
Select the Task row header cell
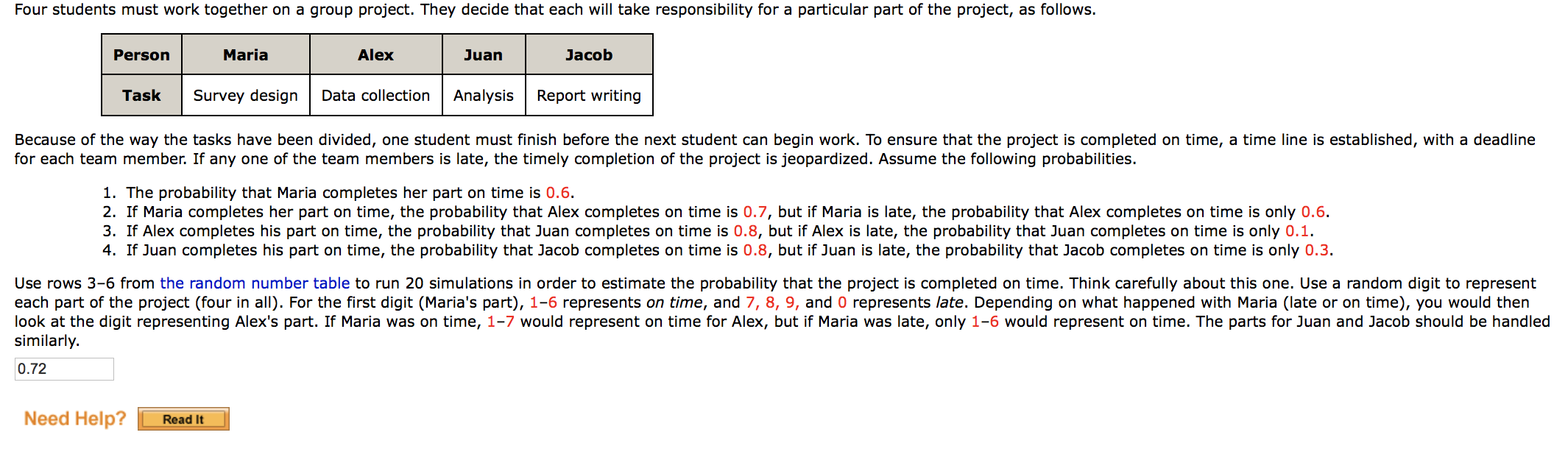tap(141, 95)
